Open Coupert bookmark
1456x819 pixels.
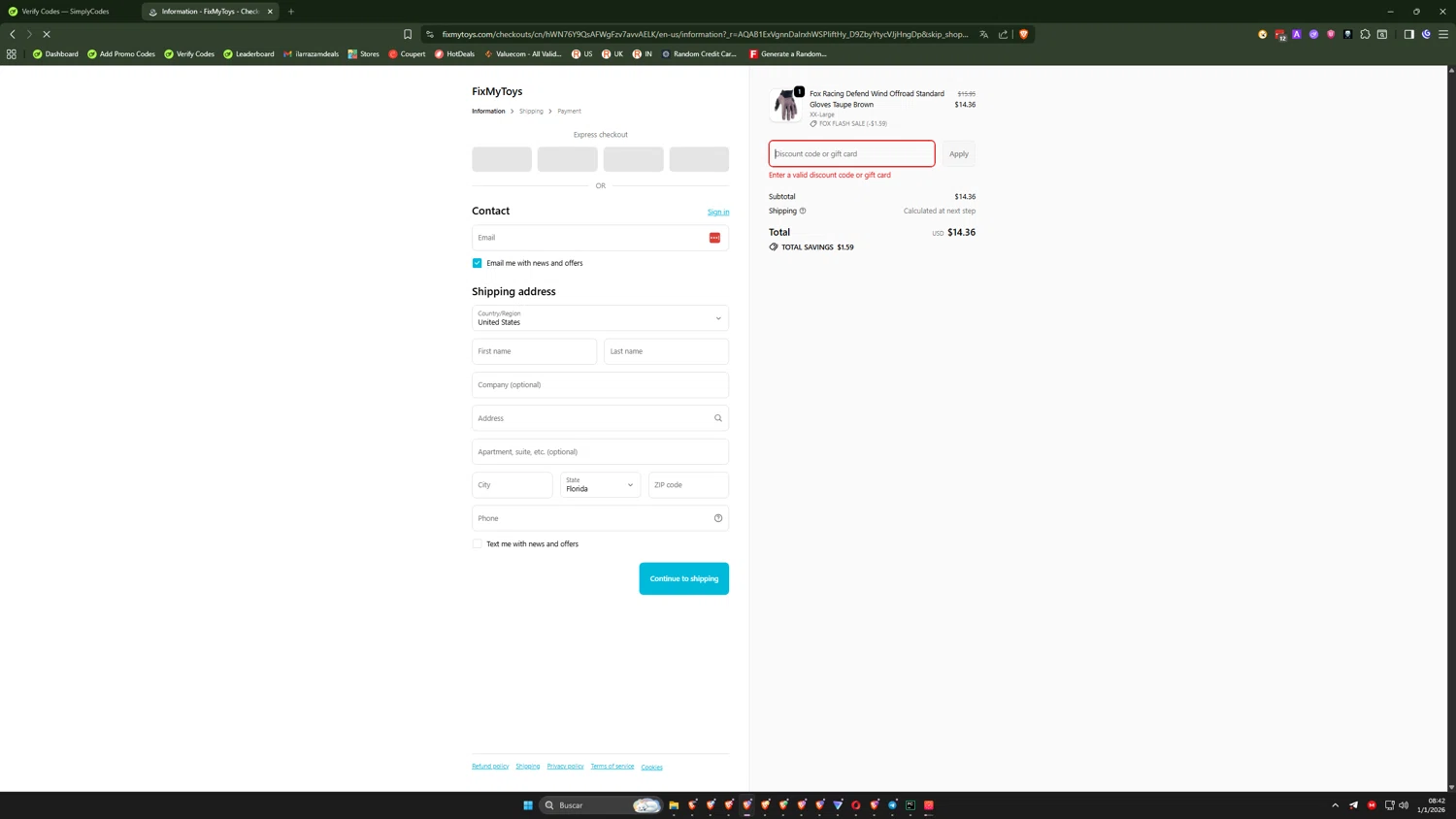pos(407,54)
